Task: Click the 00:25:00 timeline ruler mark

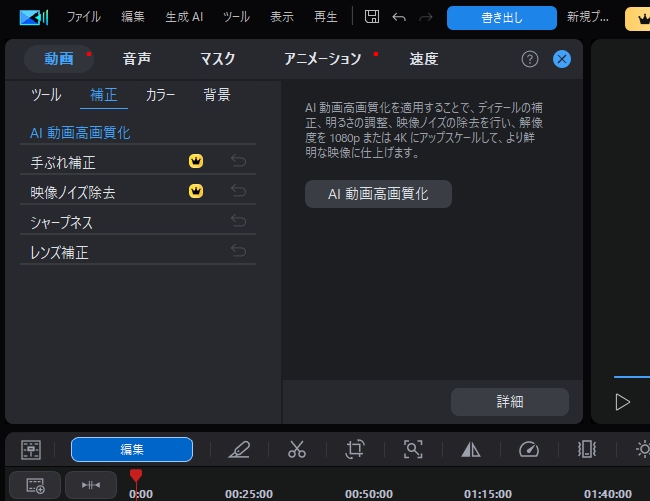Action: tap(249, 494)
